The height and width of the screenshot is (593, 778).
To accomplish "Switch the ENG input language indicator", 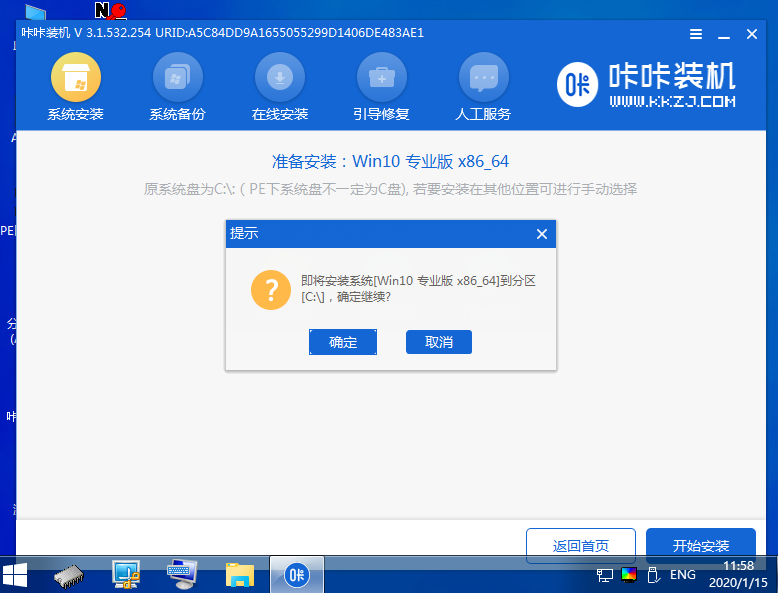I will tap(683, 575).
